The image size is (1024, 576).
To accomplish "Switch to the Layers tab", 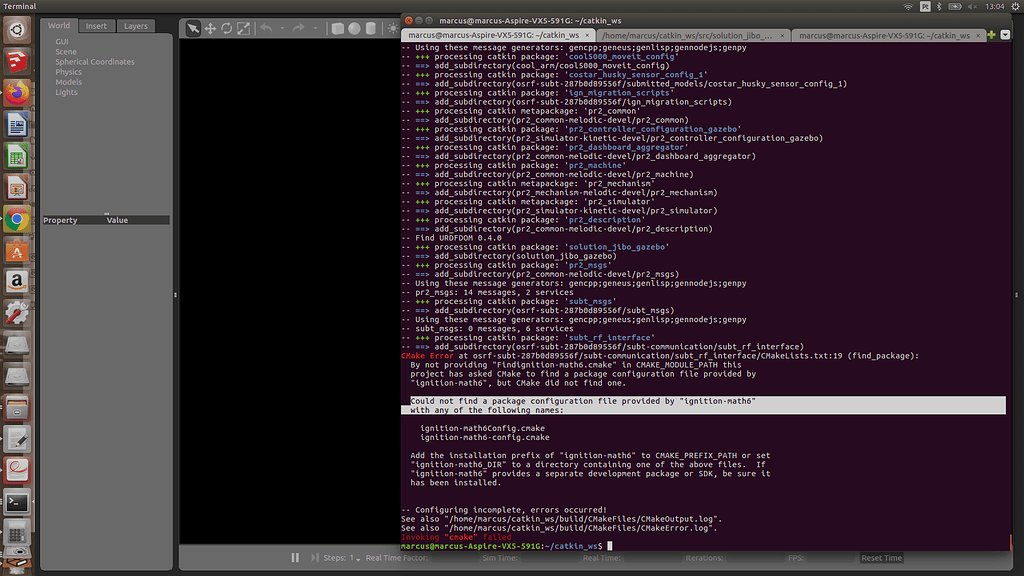I will 135,26.
